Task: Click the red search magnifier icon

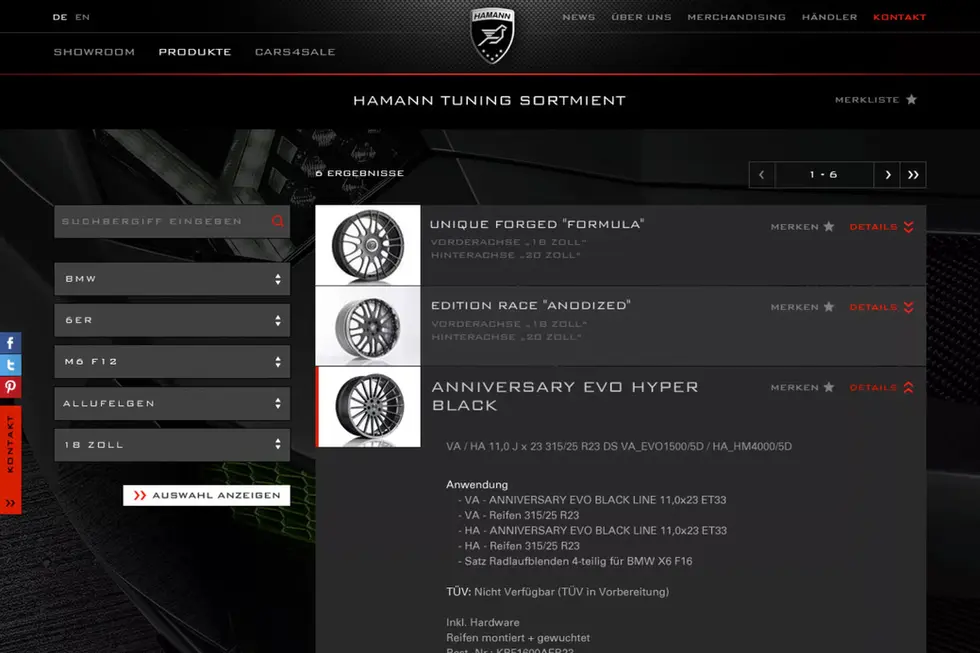Action: 278,221
